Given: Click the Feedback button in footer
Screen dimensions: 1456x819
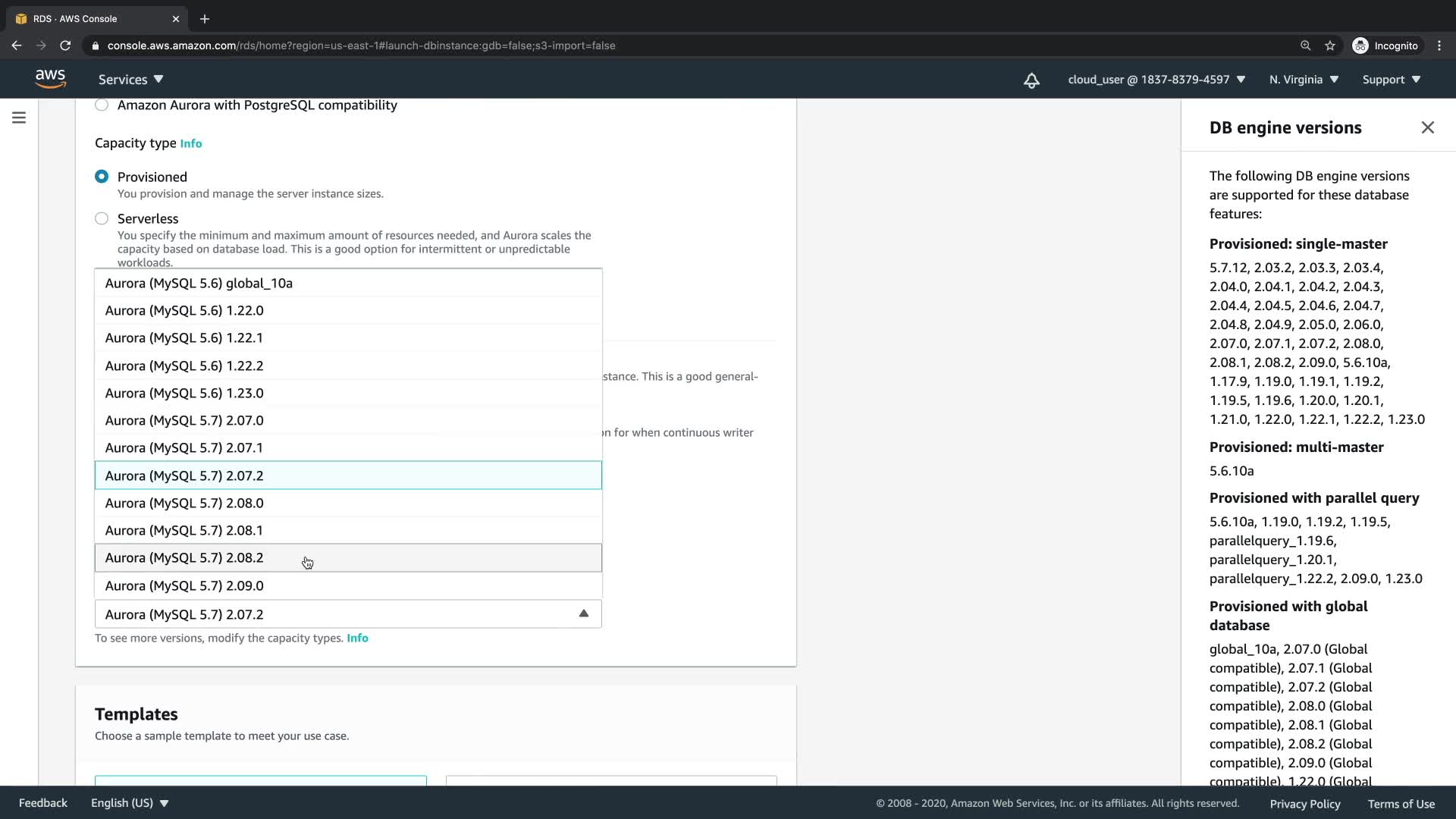Looking at the screenshot, I should point(42,803).
